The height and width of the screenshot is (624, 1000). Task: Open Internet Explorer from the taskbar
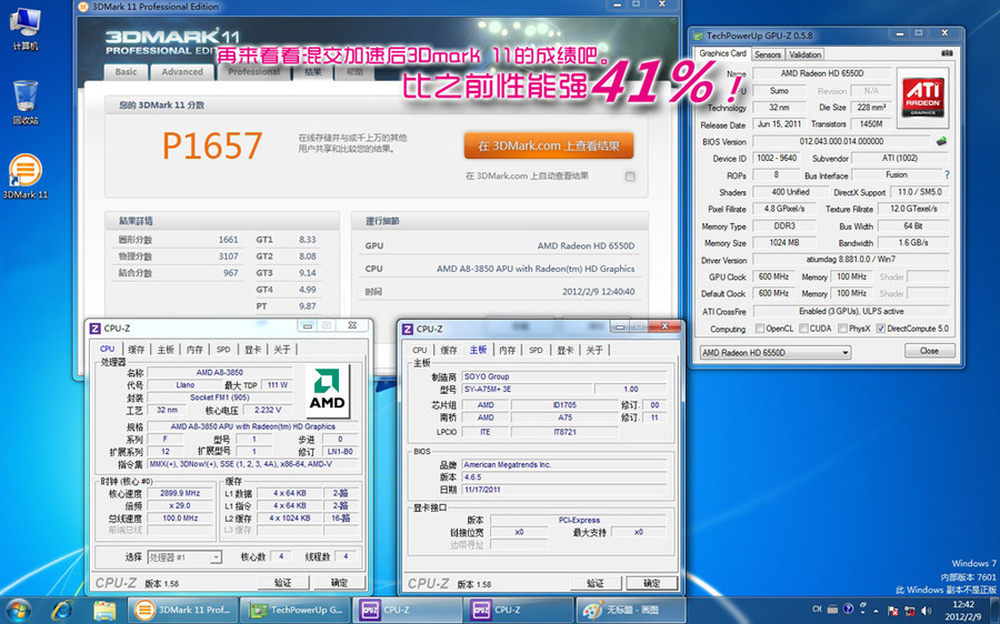pos(62,608)
